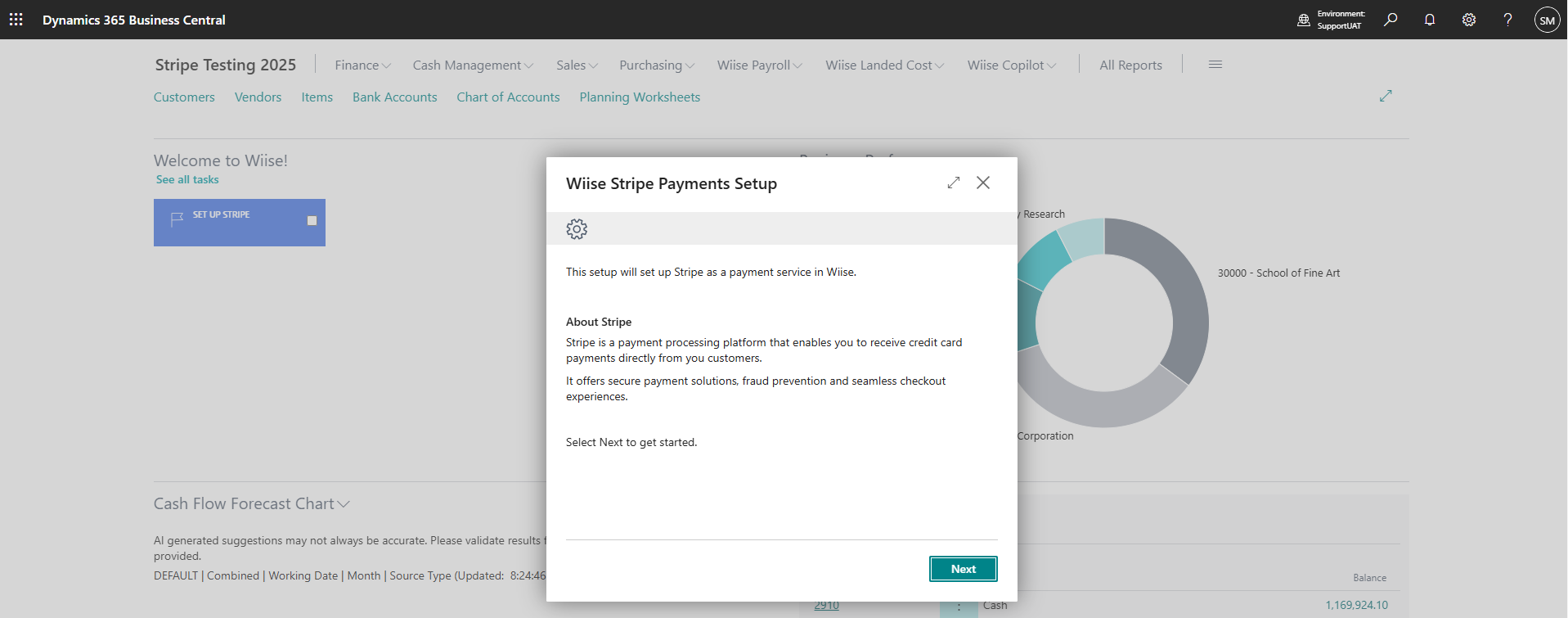The image size is (1568, 618).
Task: Click the Source Type chart option
Action: [x=420, y=575]
